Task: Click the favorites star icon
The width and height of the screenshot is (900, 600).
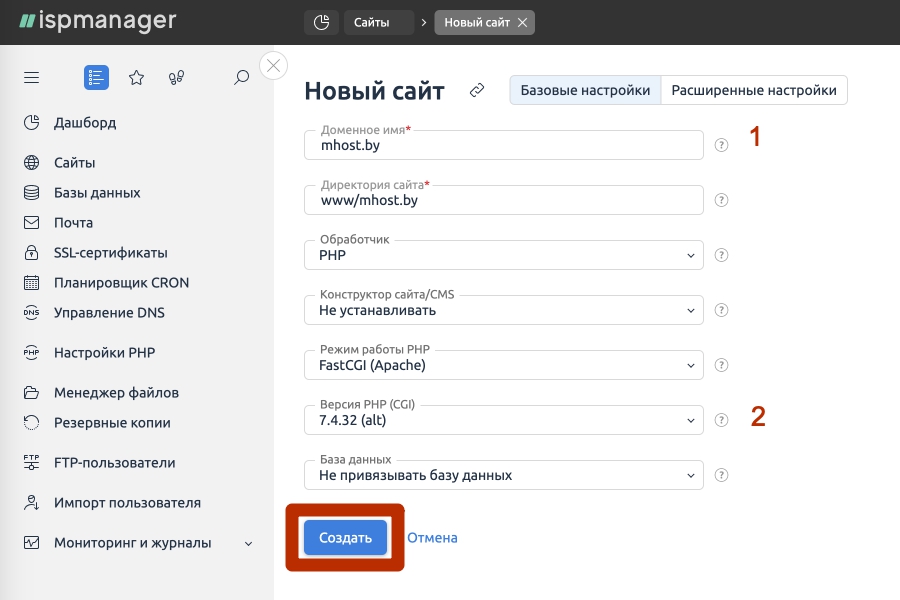Action: (x=136, y=77)
